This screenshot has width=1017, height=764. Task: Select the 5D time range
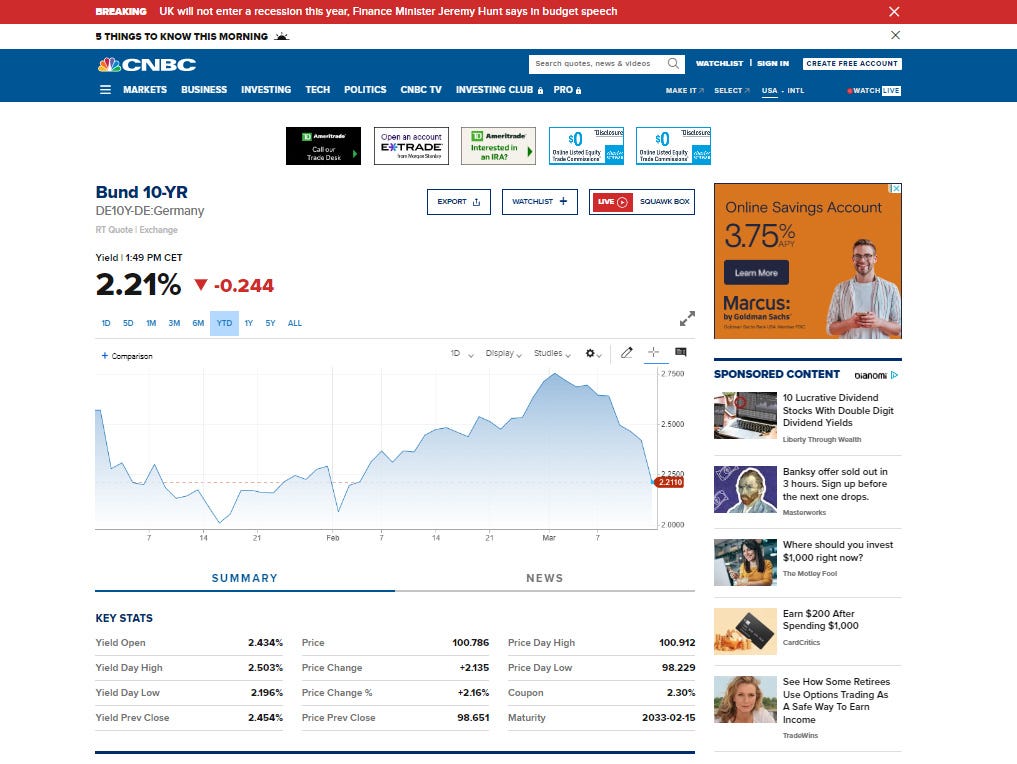[x=128, y=323]
